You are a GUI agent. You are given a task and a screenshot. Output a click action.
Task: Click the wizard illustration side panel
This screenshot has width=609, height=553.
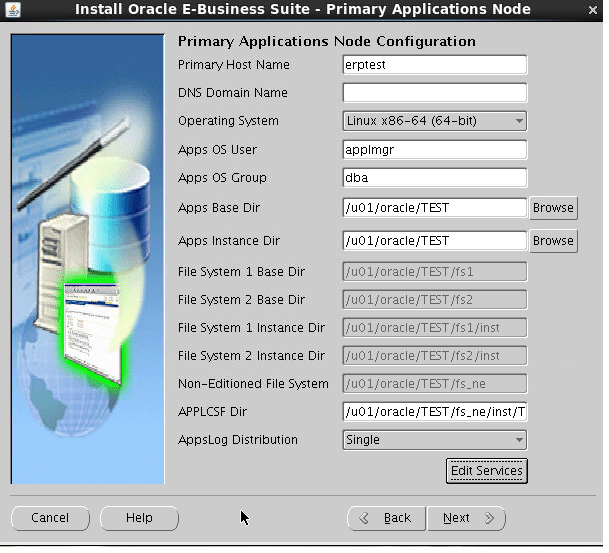tap(88, 259)
